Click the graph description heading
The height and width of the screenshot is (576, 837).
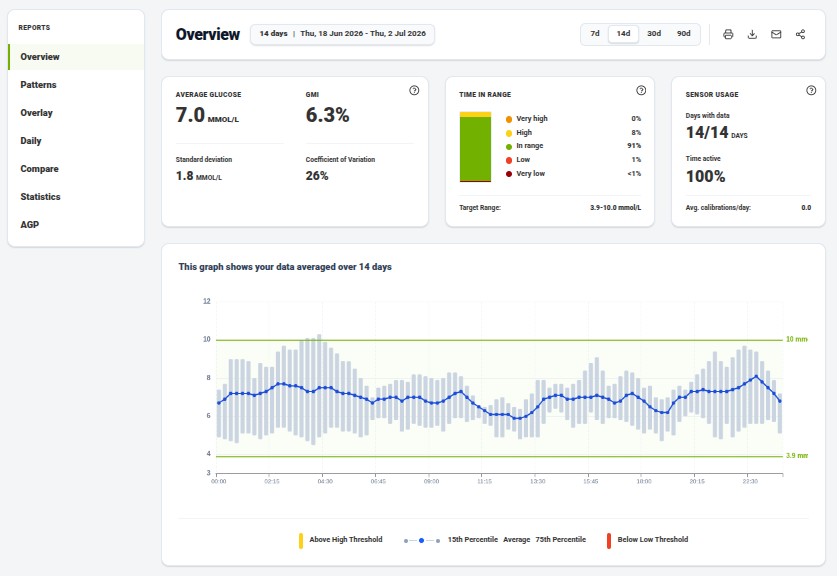click(x=285, y=267)
